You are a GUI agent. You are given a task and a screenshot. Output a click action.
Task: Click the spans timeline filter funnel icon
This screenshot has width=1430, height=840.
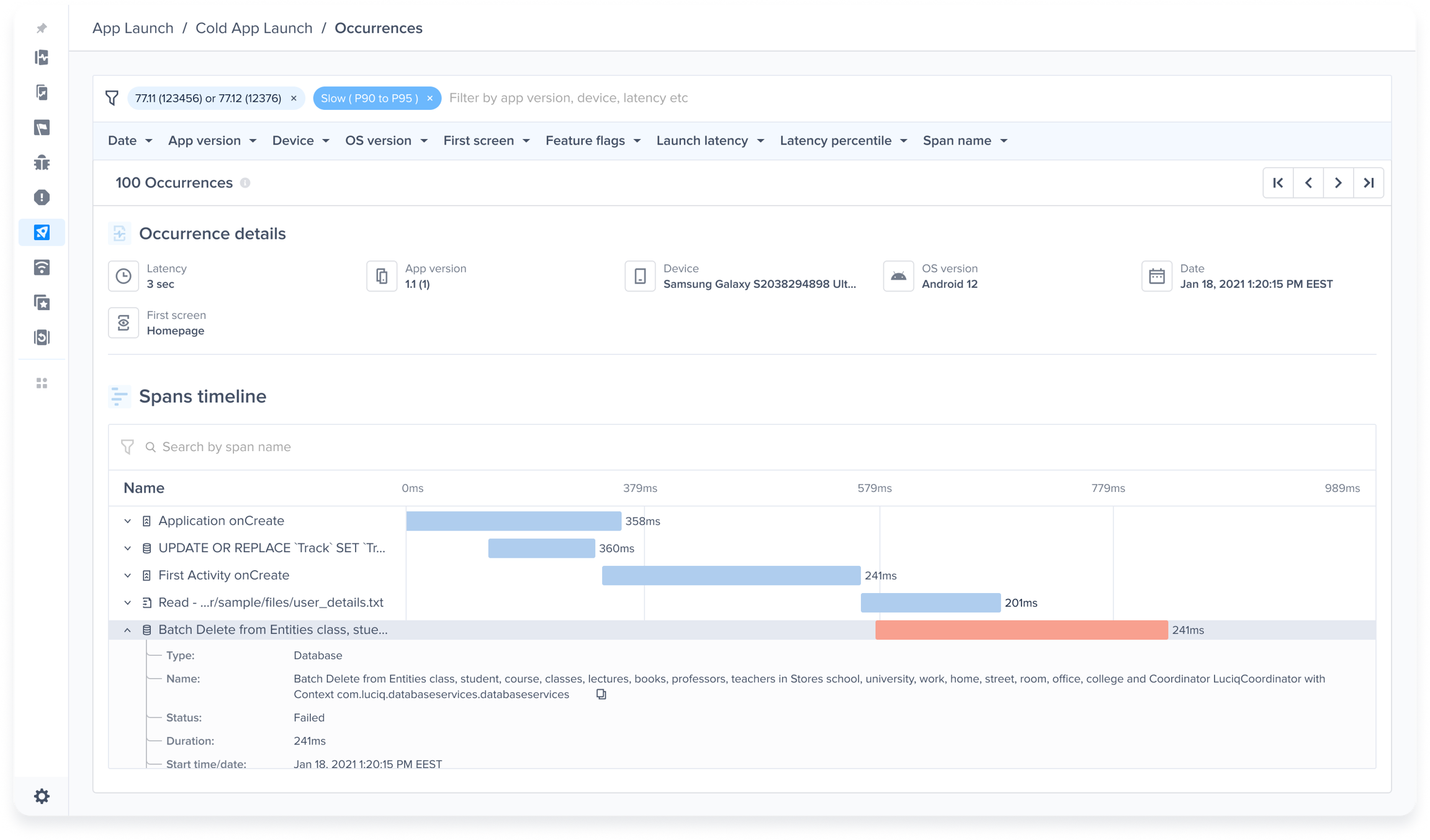point(127,447)
